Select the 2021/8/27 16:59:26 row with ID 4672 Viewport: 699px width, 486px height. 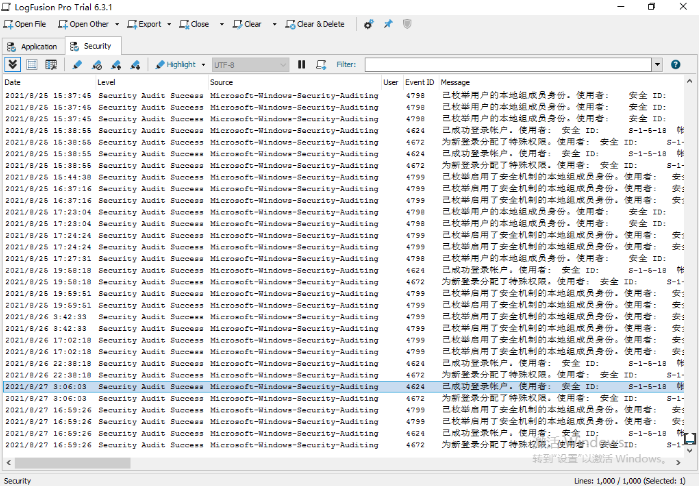coord(343,445)
